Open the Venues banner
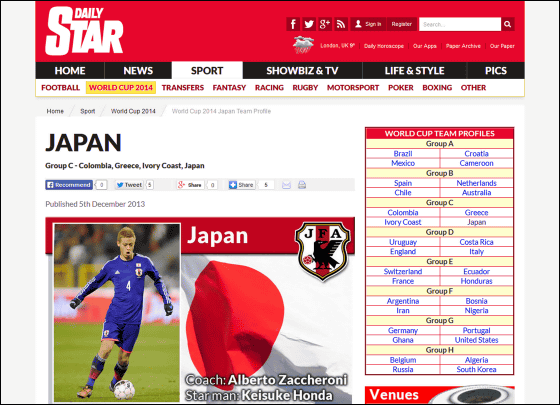 (440, 395)
